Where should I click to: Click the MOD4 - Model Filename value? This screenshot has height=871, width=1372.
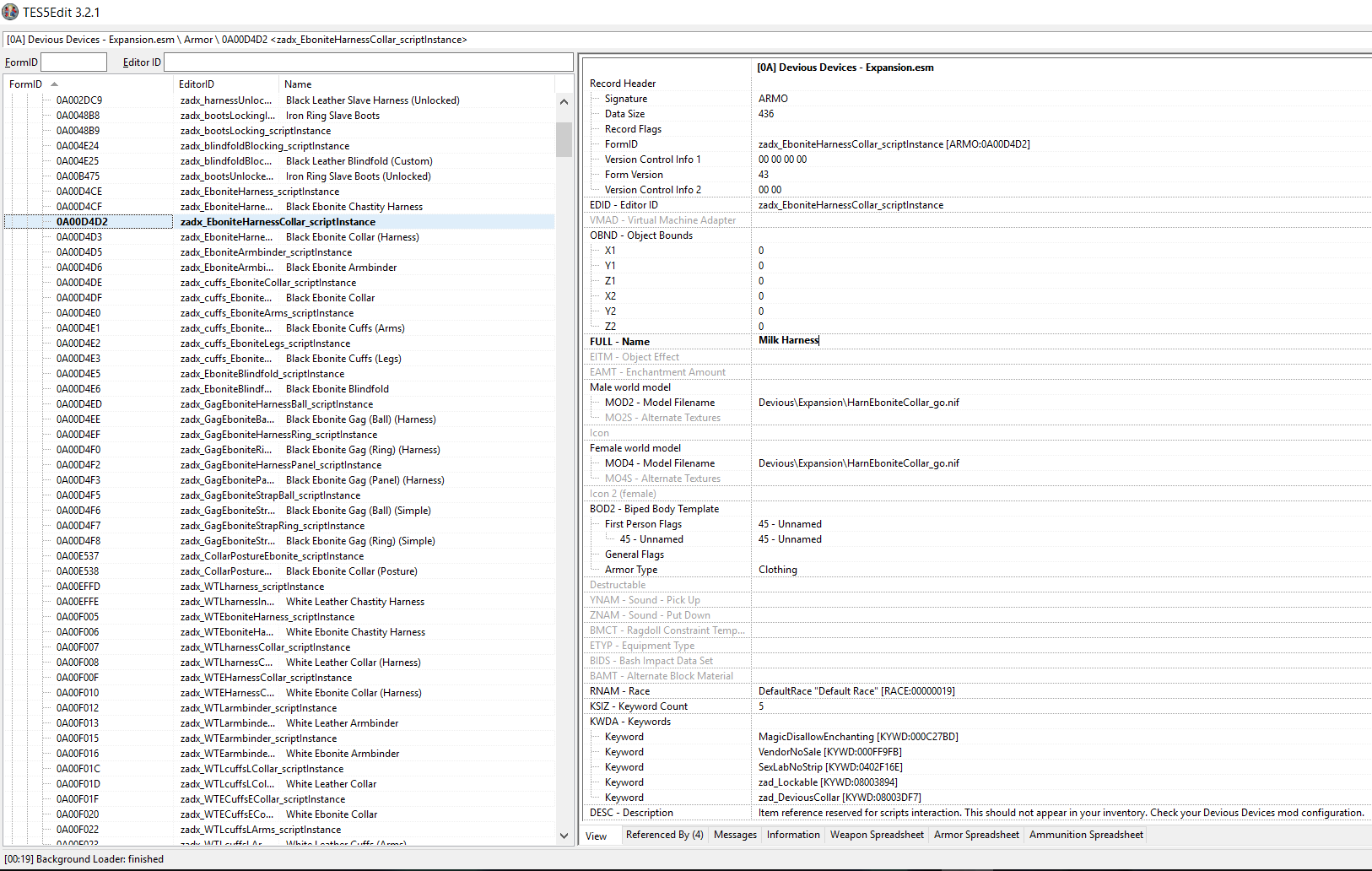[x=858, y=463]
